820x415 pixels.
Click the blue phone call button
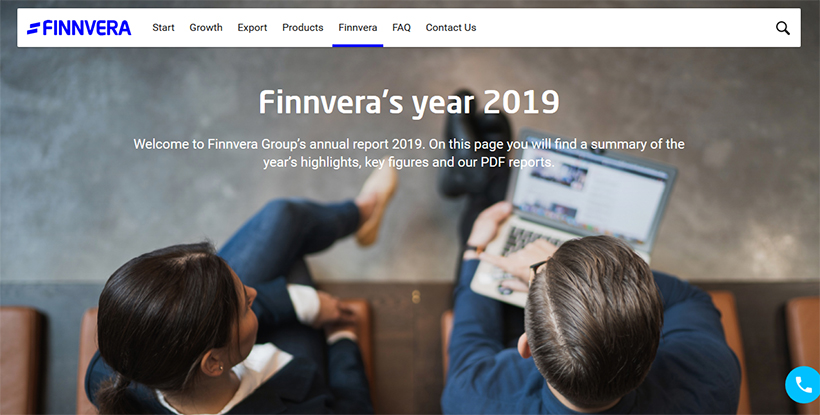tap(803, 385)
